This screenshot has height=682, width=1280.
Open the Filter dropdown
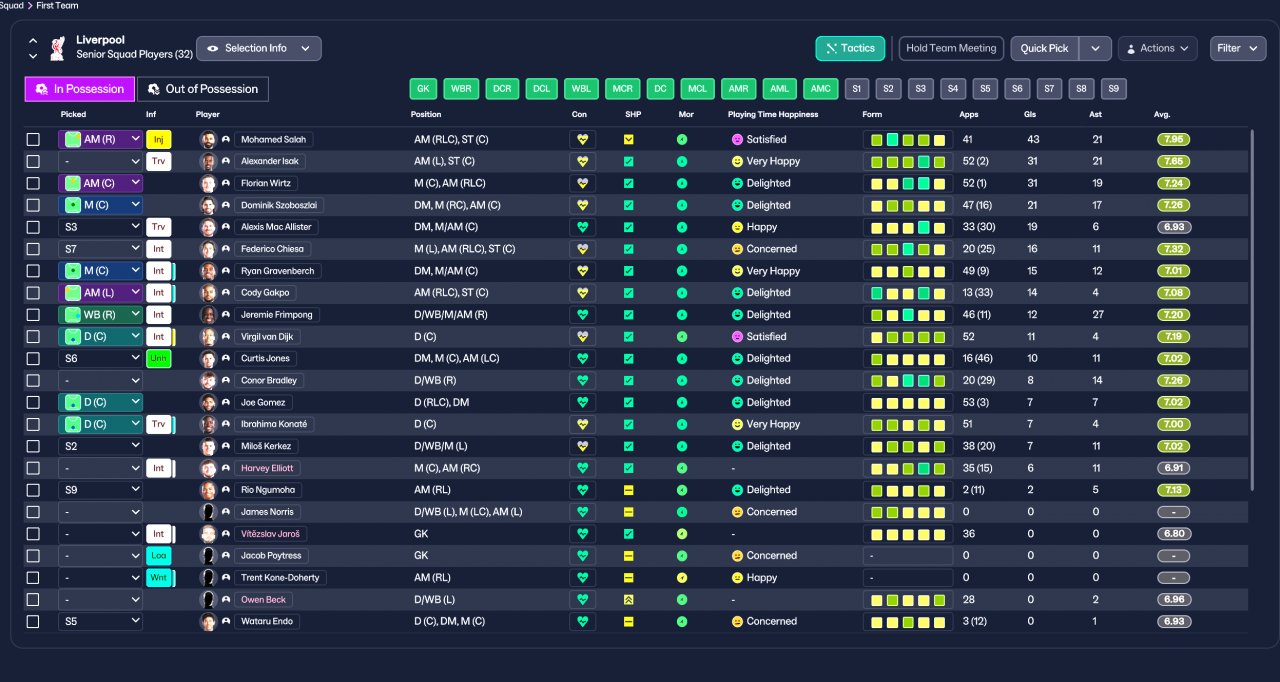click(1238, 48)
